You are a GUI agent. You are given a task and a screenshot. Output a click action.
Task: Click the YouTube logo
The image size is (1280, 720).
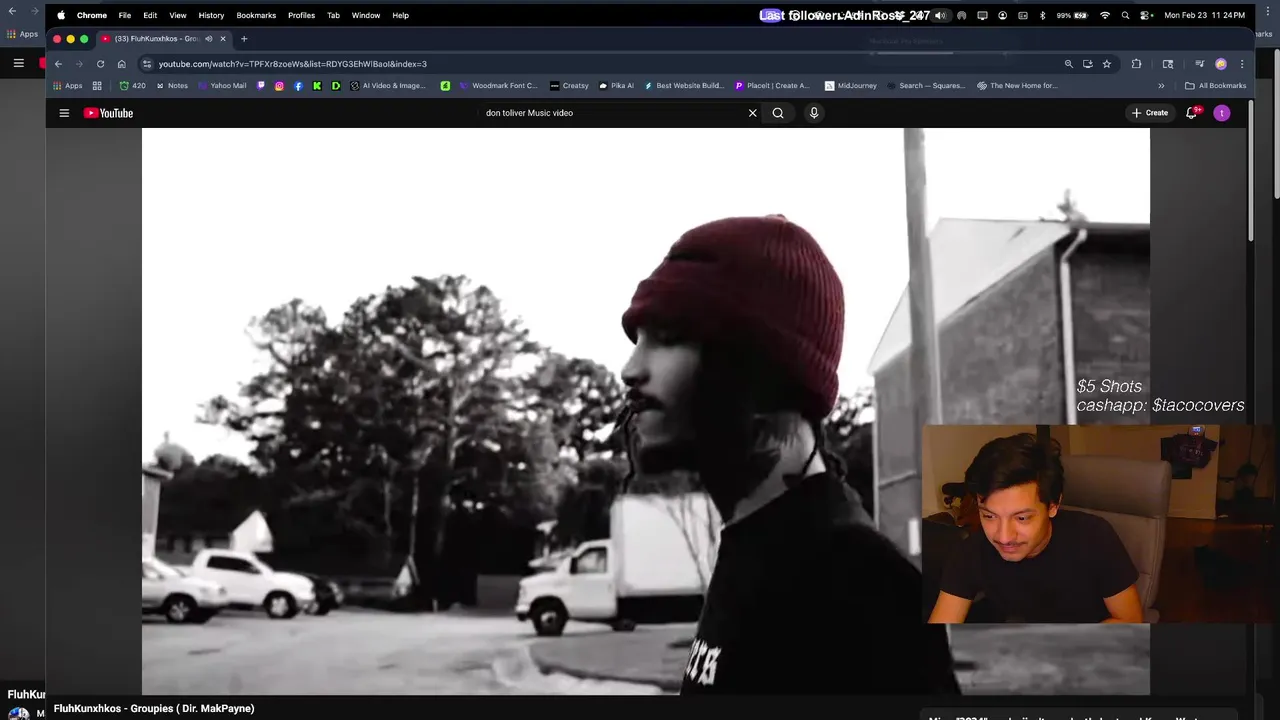point(108,113)
